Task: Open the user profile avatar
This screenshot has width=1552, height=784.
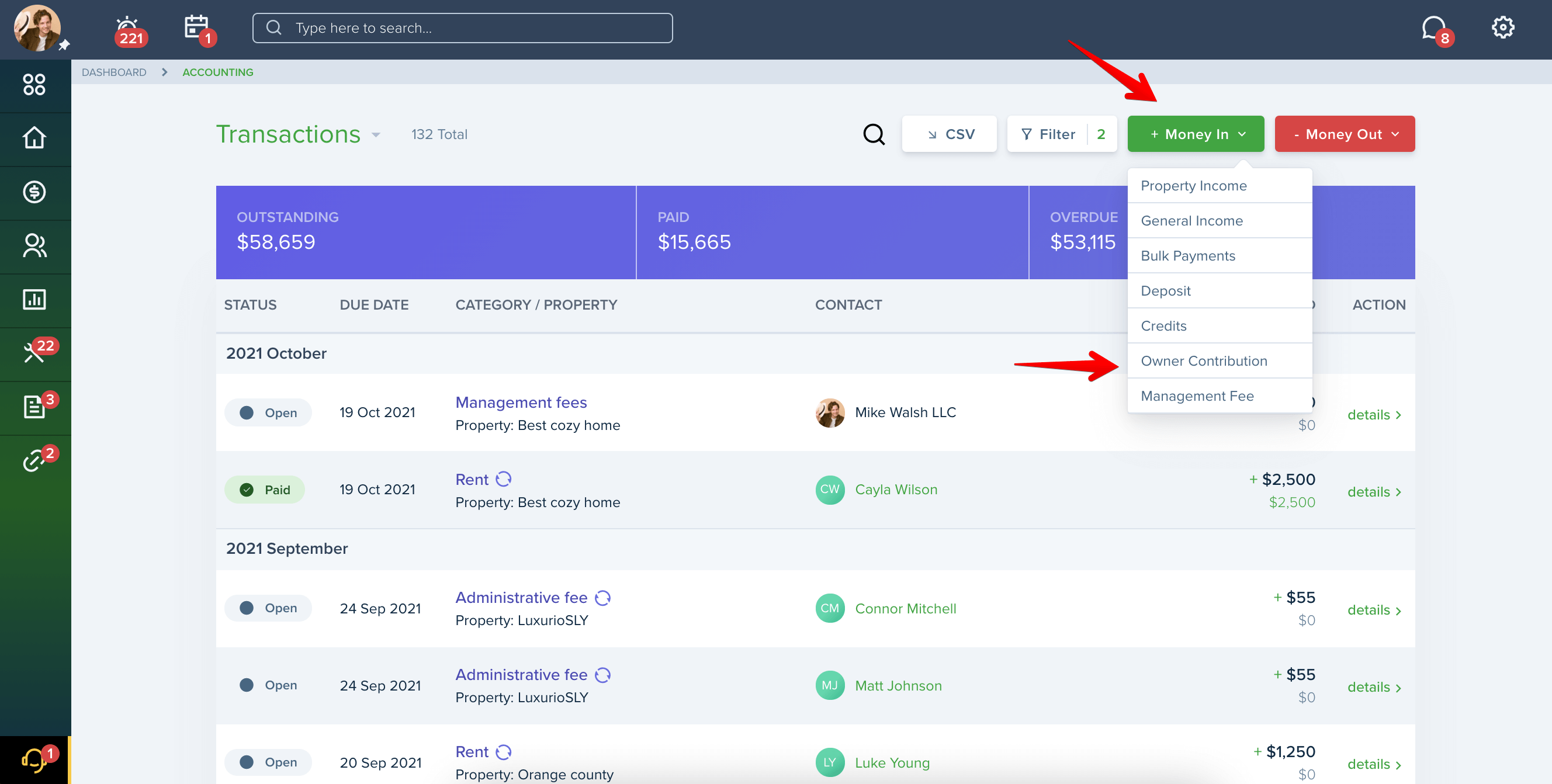Action: tap(37, 28)
